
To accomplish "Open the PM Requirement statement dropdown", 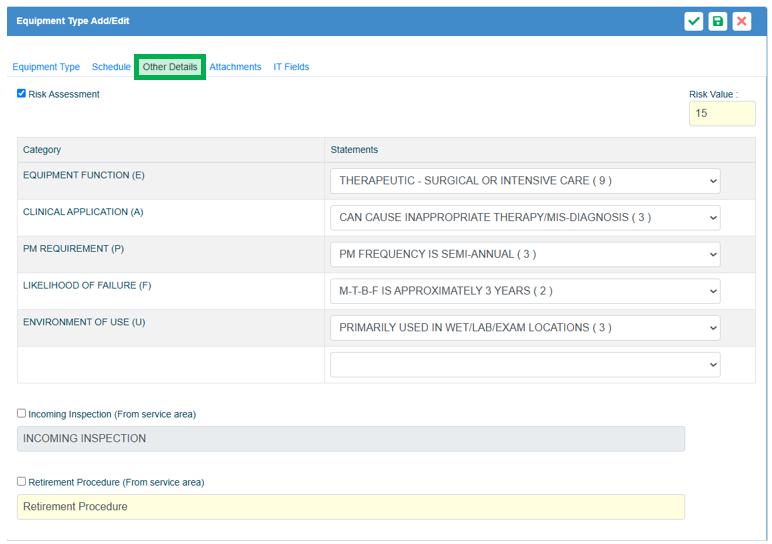I will [525, 254].
